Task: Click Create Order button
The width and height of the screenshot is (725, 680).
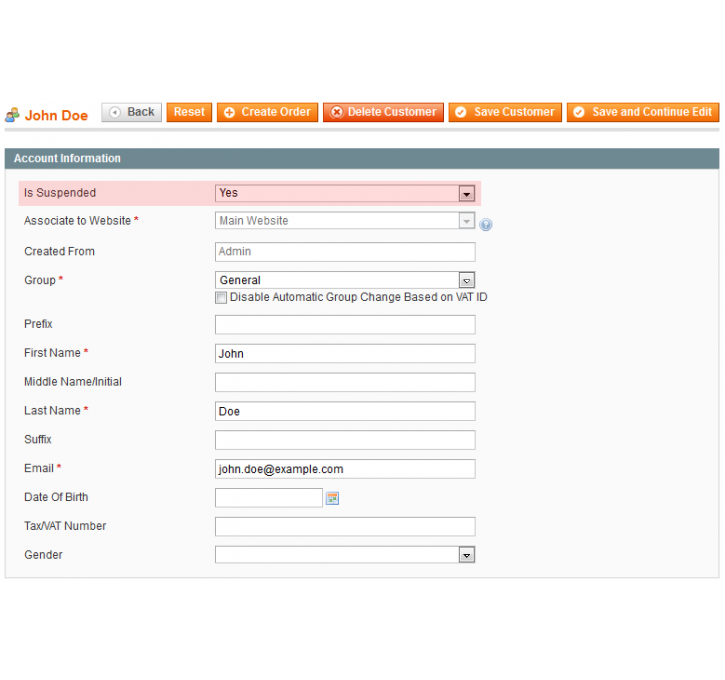Action: coord(267,112)
